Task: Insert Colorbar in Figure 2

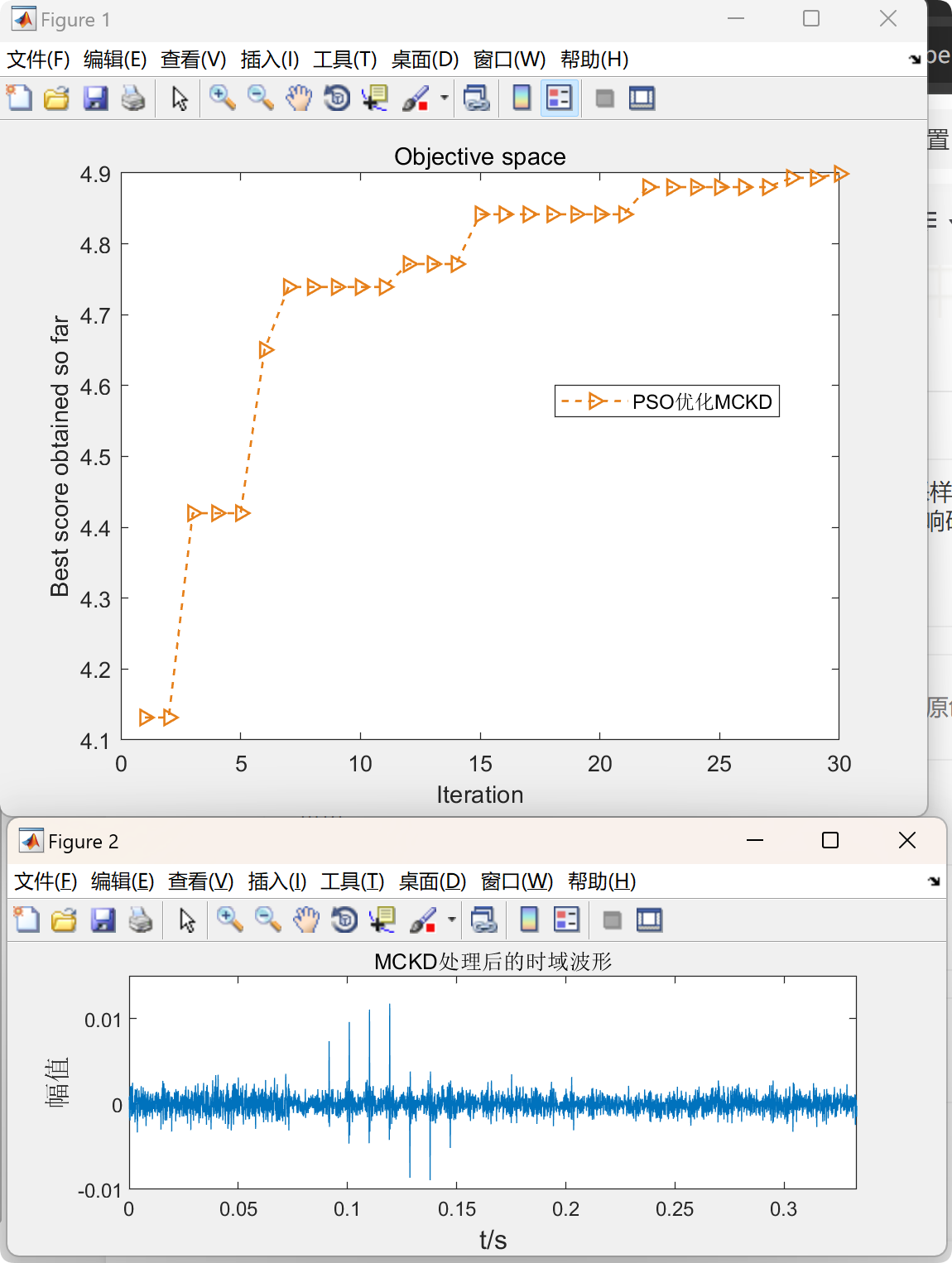Action: point(529,920)
